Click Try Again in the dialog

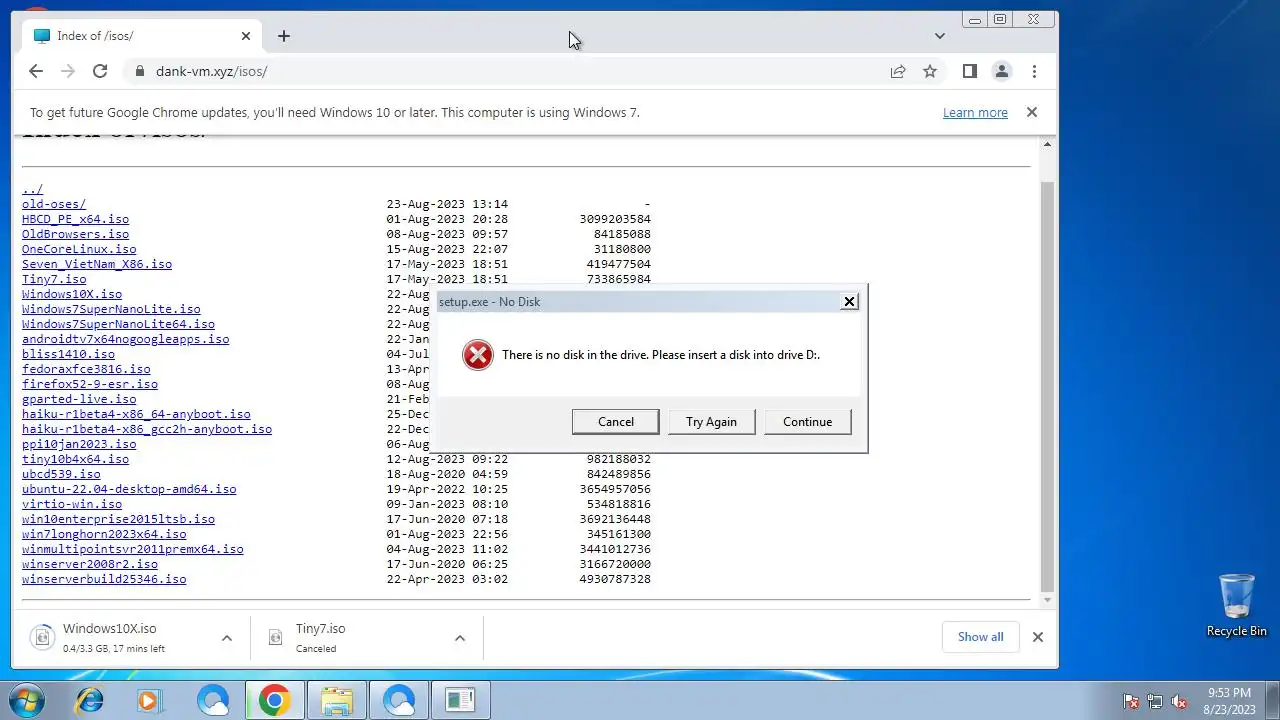[711, 422]
